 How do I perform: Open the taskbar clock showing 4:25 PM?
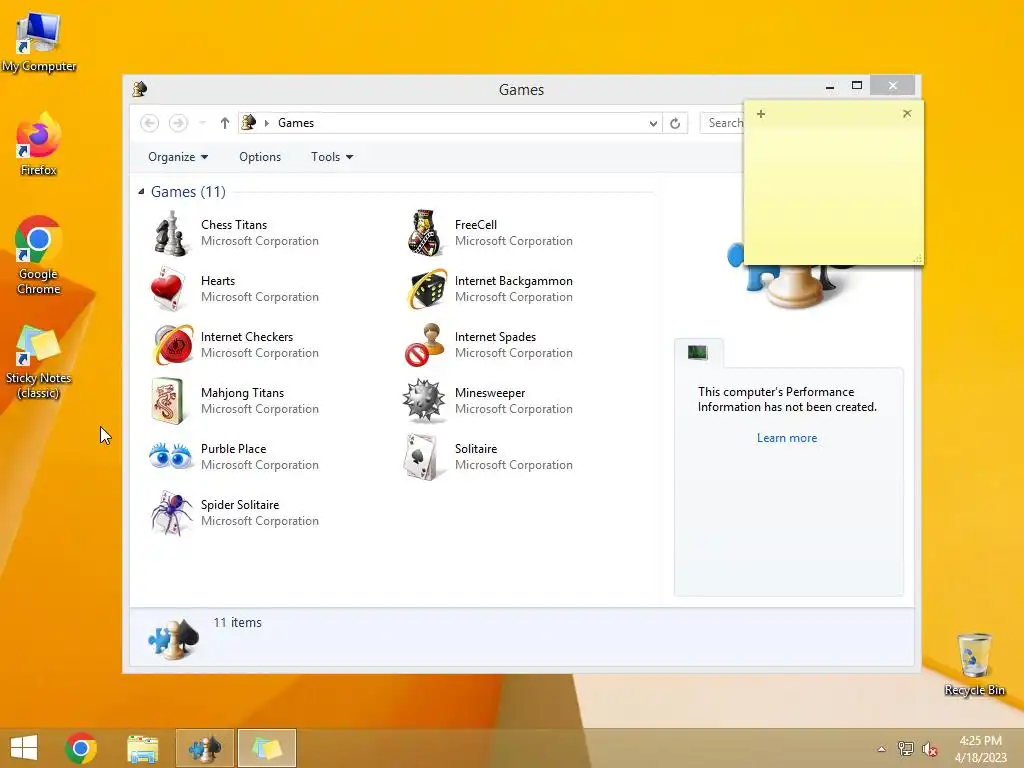(980, 749)
